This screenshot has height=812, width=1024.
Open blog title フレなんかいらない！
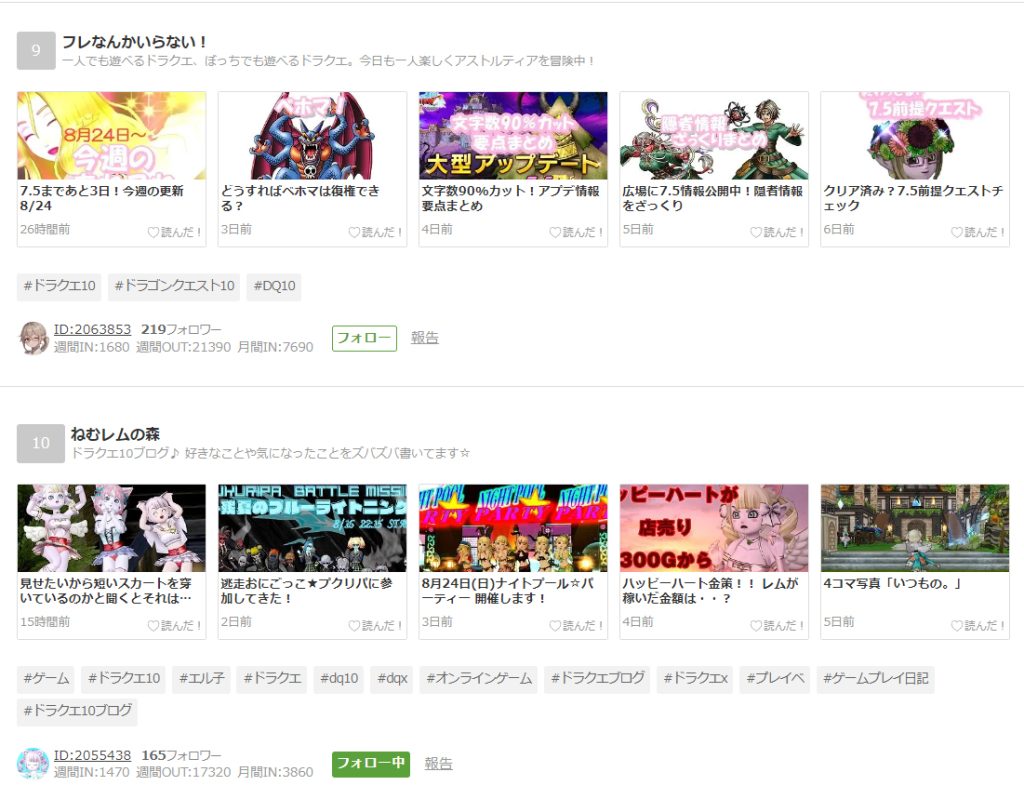pyautogui.click(x=135, y=42)
